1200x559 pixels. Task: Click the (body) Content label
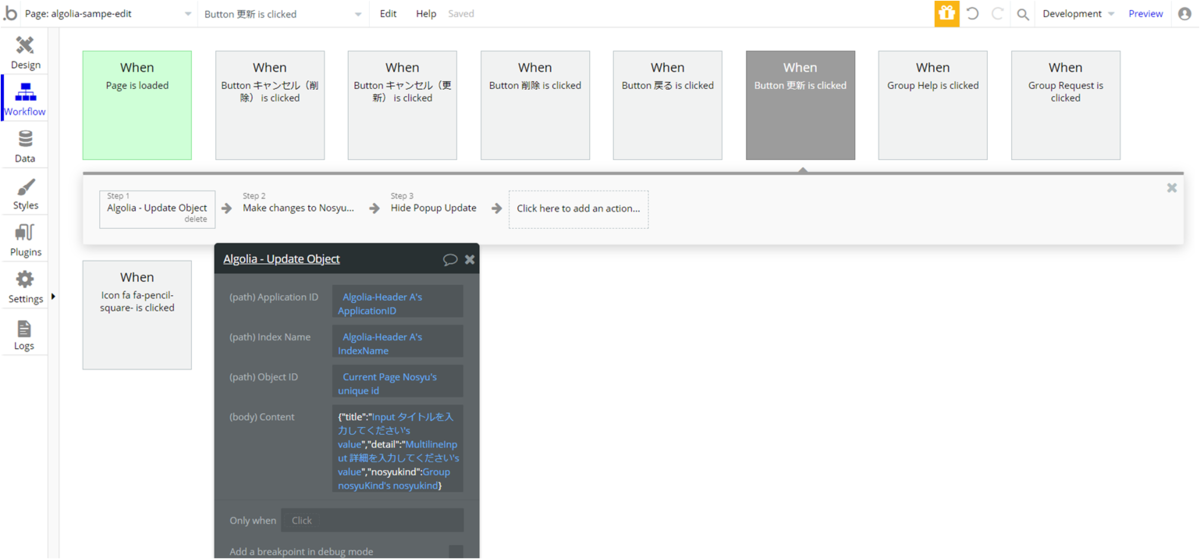click(x=262, y=417)
